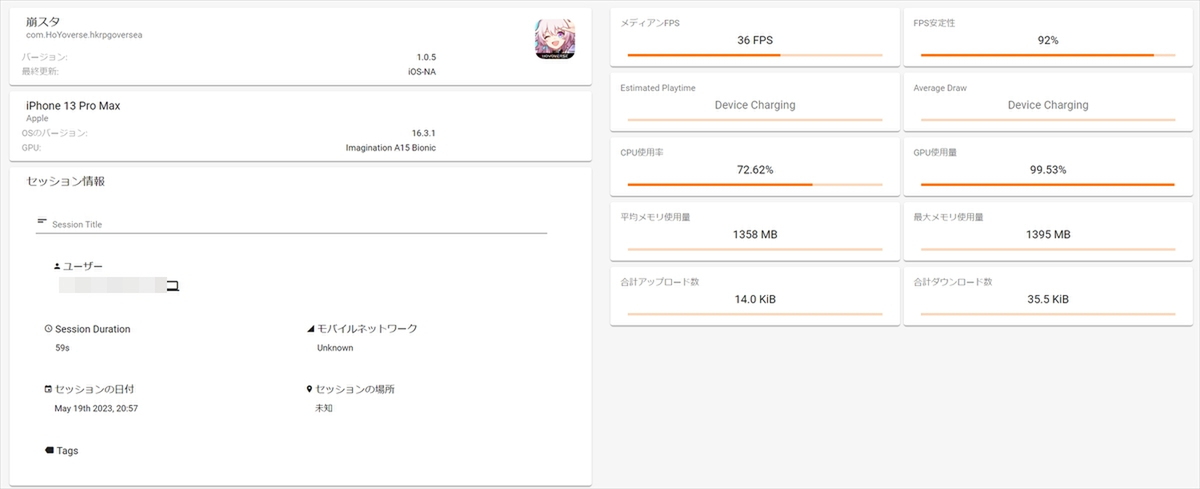Click the clock icon beside Session Duration
The height and width of the screenshot is (489, 1200).
[48, 329]
